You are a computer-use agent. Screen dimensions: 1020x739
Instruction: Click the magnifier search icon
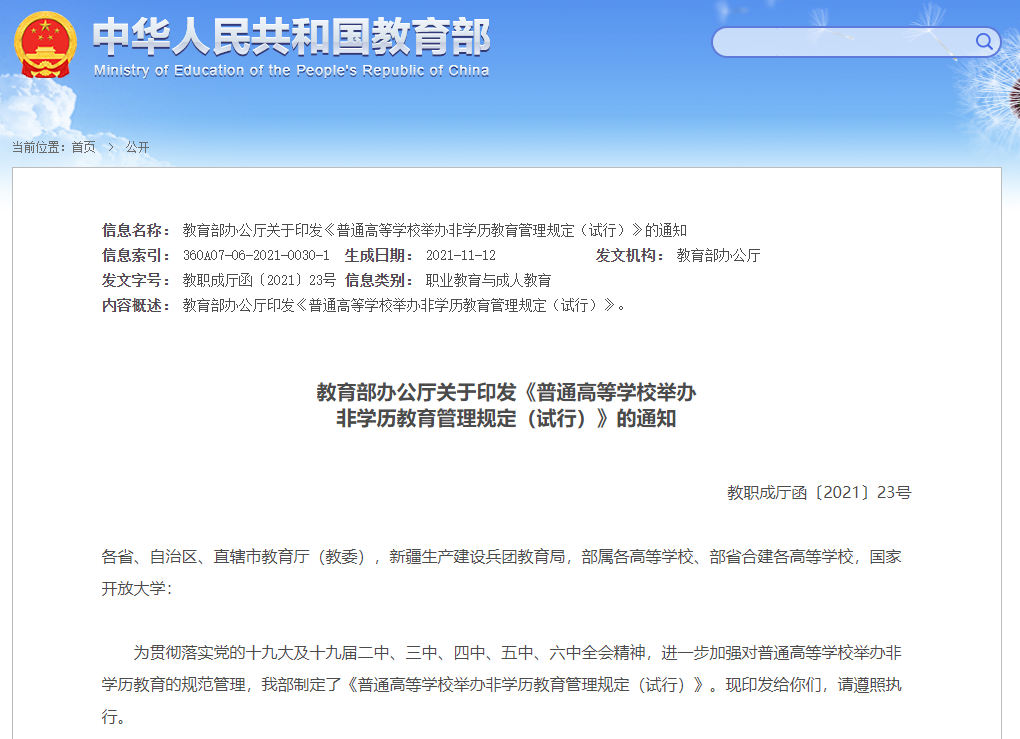pyautogui.click(x=984, y=42)
